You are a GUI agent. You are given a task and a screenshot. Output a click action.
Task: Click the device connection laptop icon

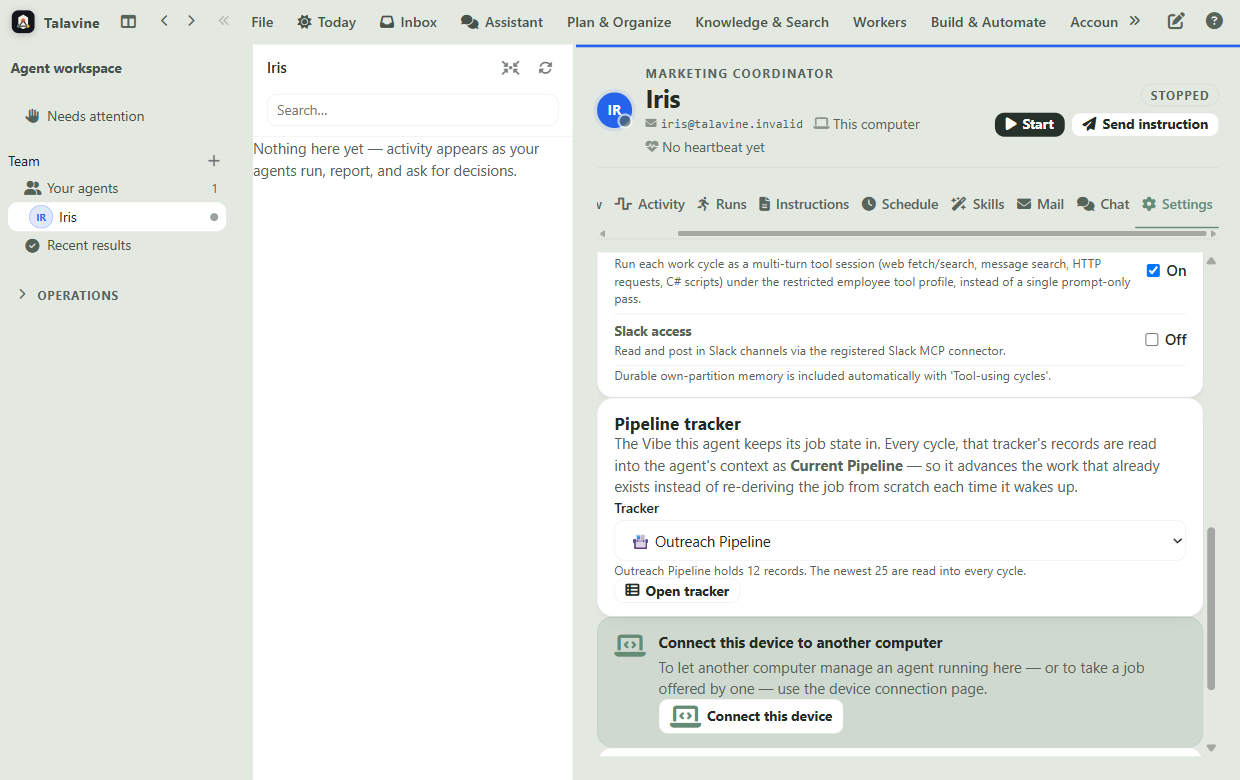tap(630, 645)
